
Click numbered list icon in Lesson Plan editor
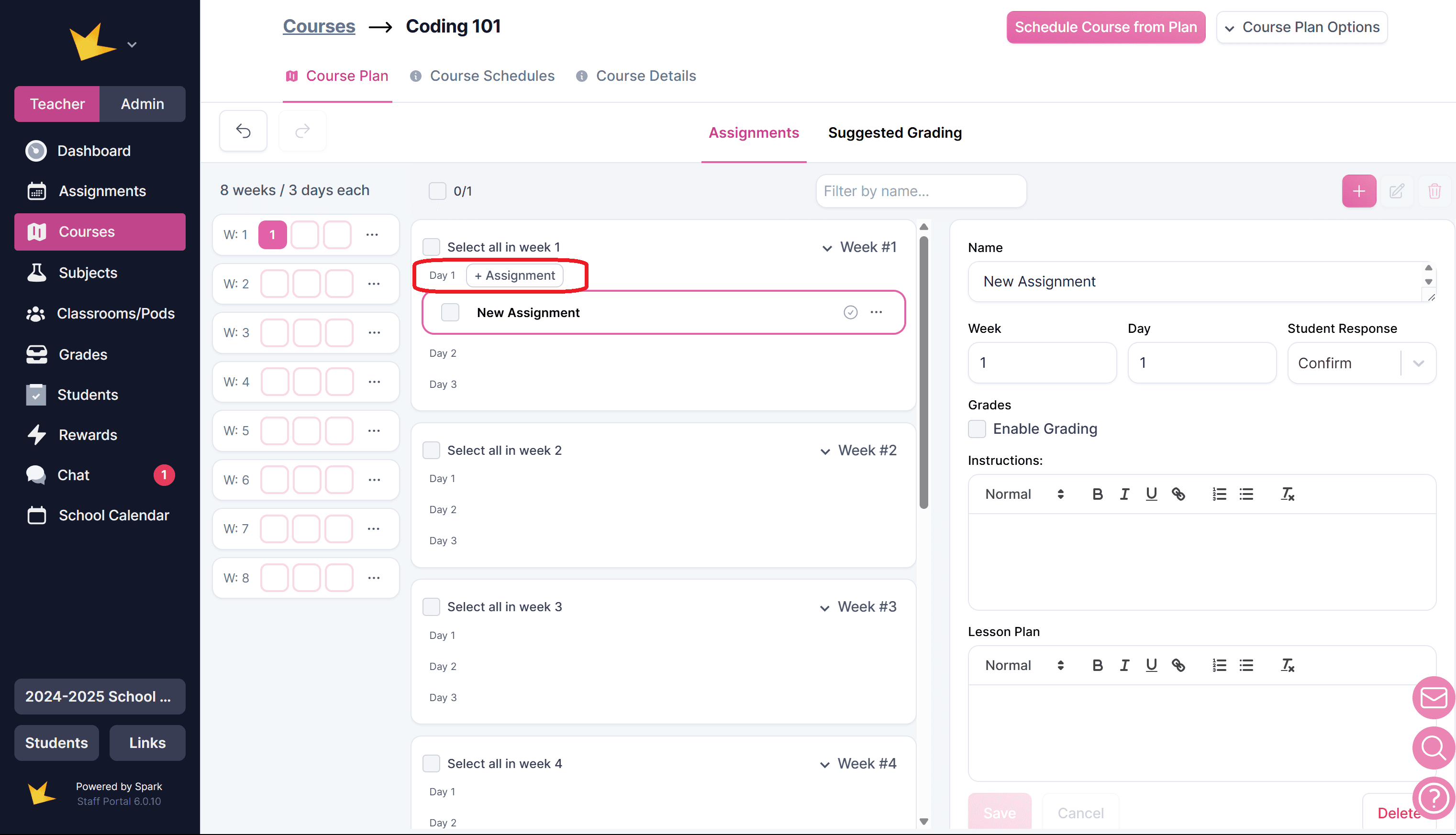coord(1219,665)
